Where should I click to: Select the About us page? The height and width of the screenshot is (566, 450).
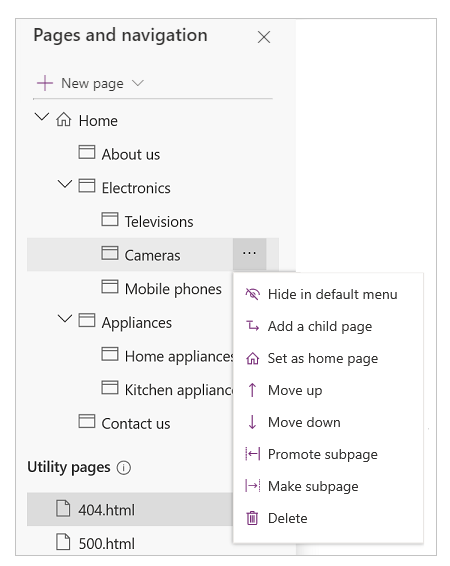131,154
